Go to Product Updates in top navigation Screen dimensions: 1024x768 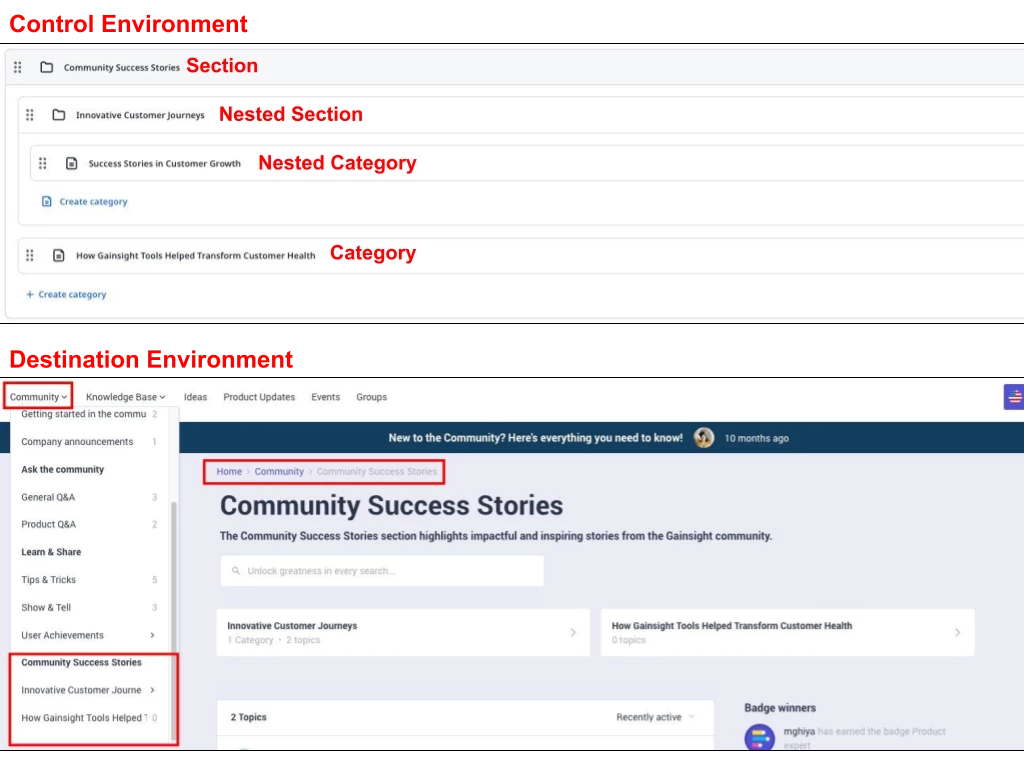259,397
